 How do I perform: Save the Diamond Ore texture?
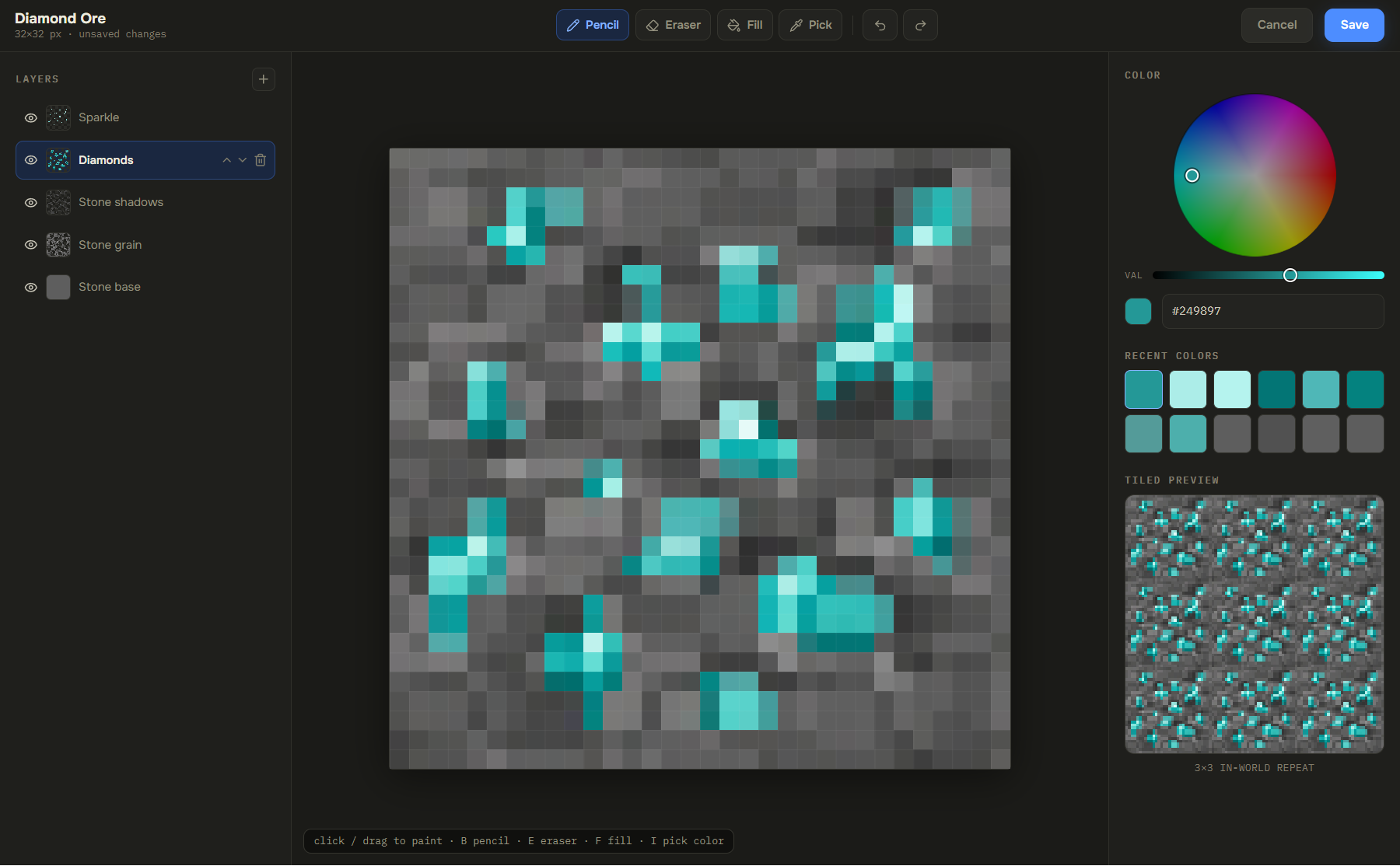click(x=1354, y=25)
